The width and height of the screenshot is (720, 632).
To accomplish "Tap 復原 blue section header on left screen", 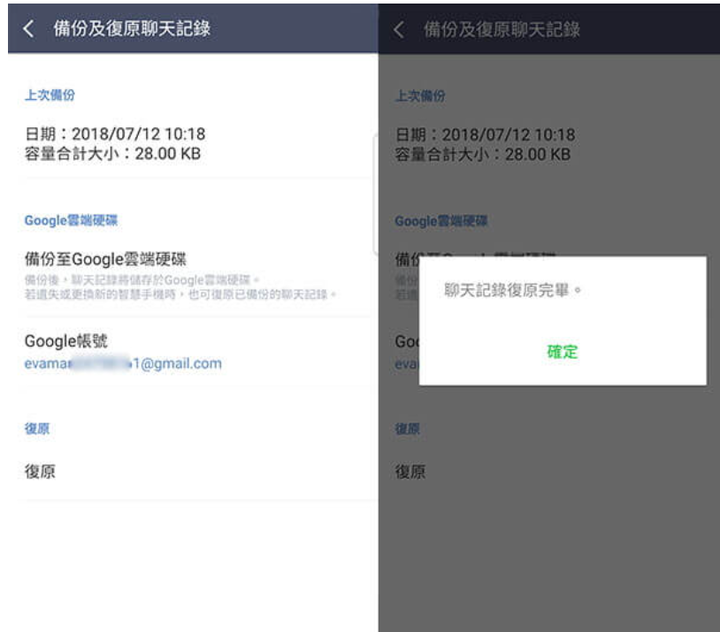I will tap(37, 429).
